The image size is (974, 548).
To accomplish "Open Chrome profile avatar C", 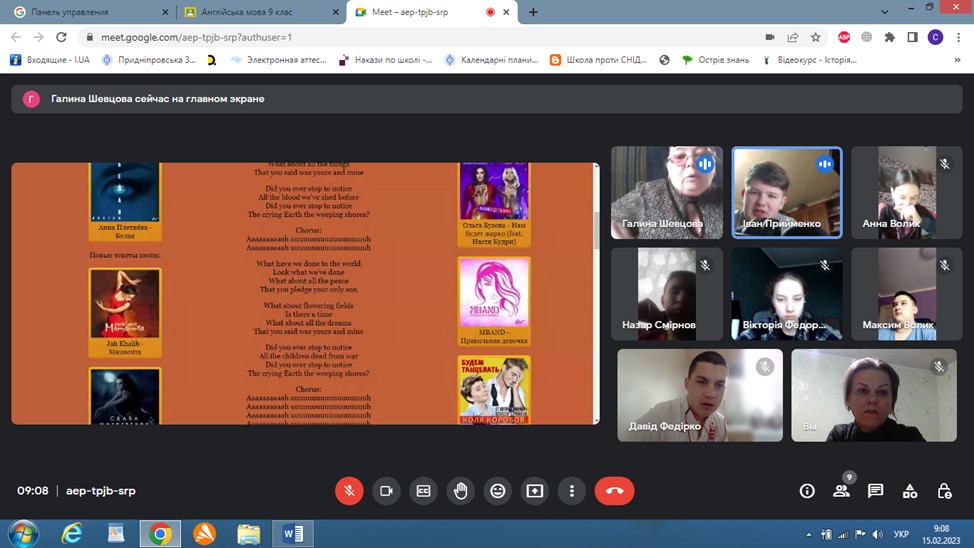I will pos(935,37).
